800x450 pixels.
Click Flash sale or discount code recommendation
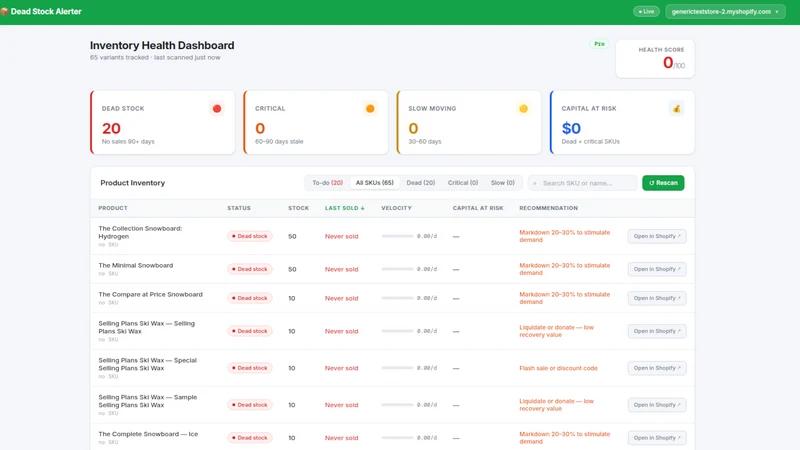click(x=558, y=368)
